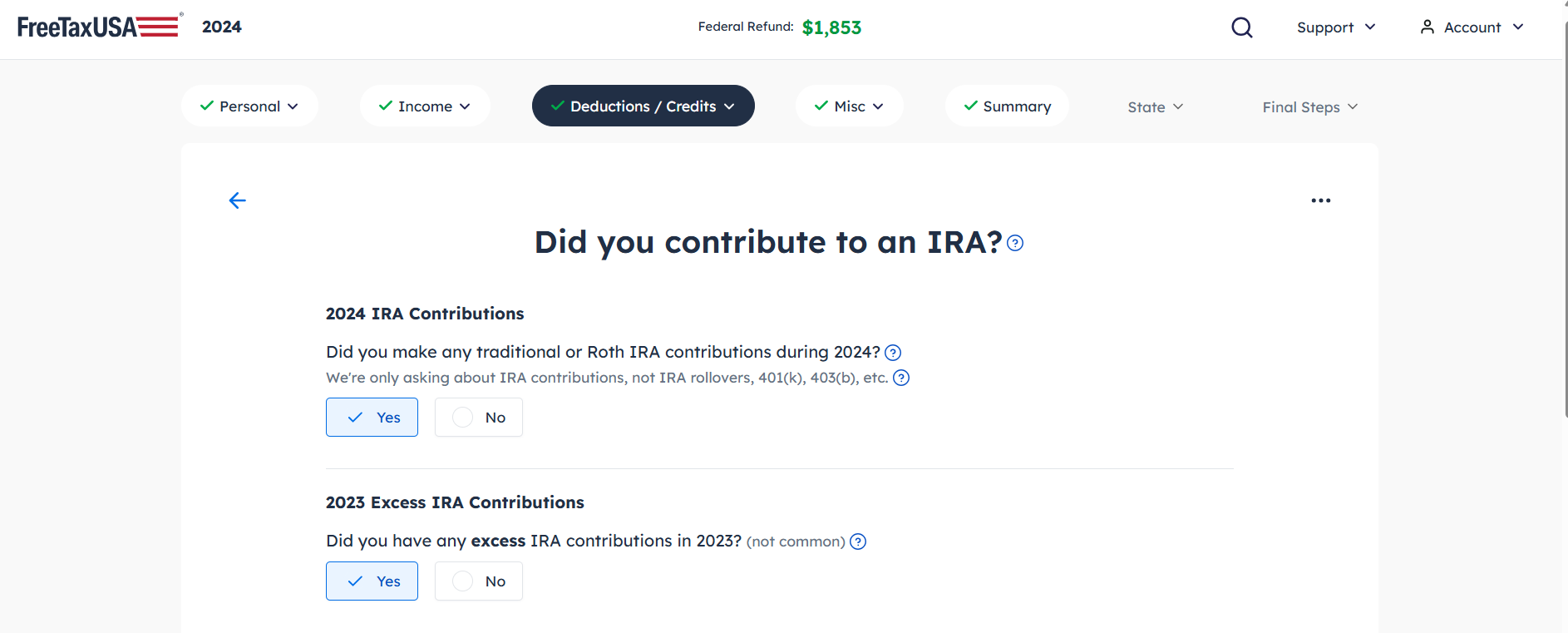Open the Income section tab

click(x=425, y=106)
